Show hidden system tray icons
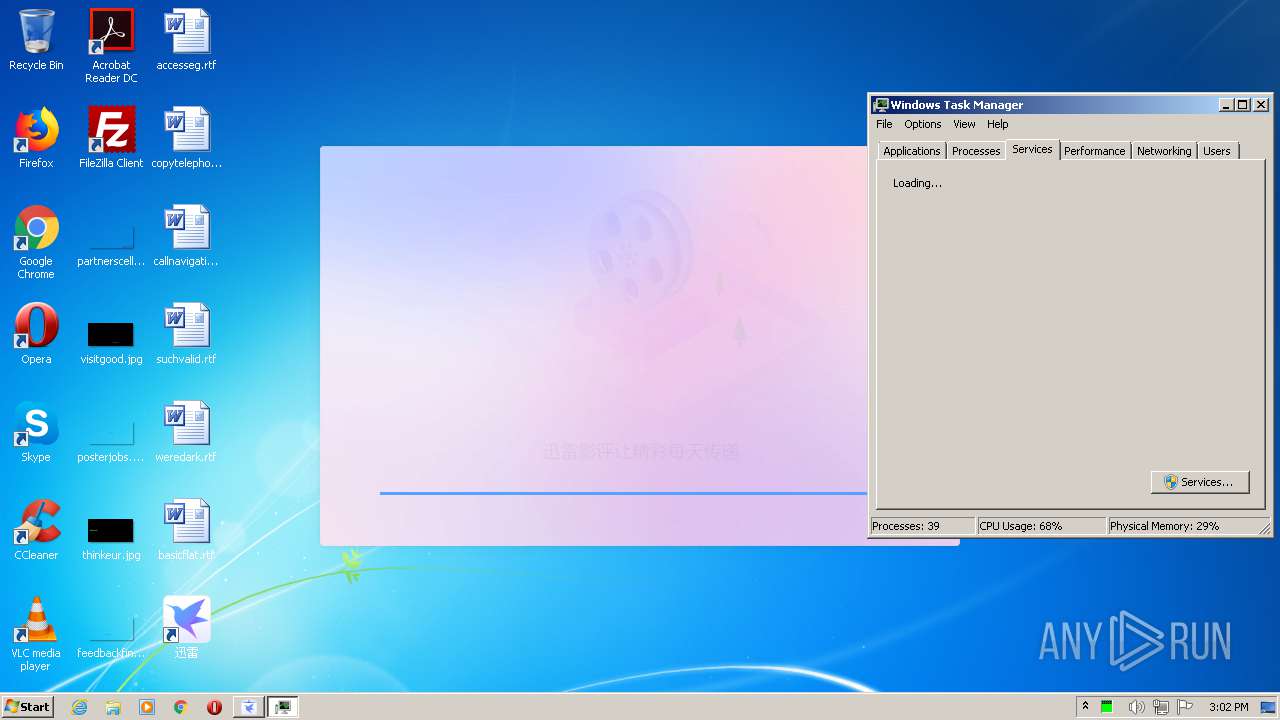 point(1085,707)
